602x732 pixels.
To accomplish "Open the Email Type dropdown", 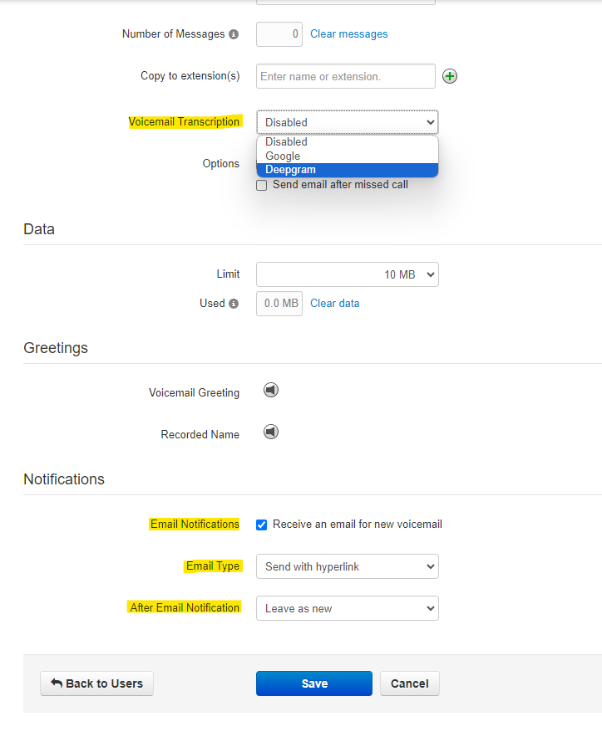I will coord(347,566).
